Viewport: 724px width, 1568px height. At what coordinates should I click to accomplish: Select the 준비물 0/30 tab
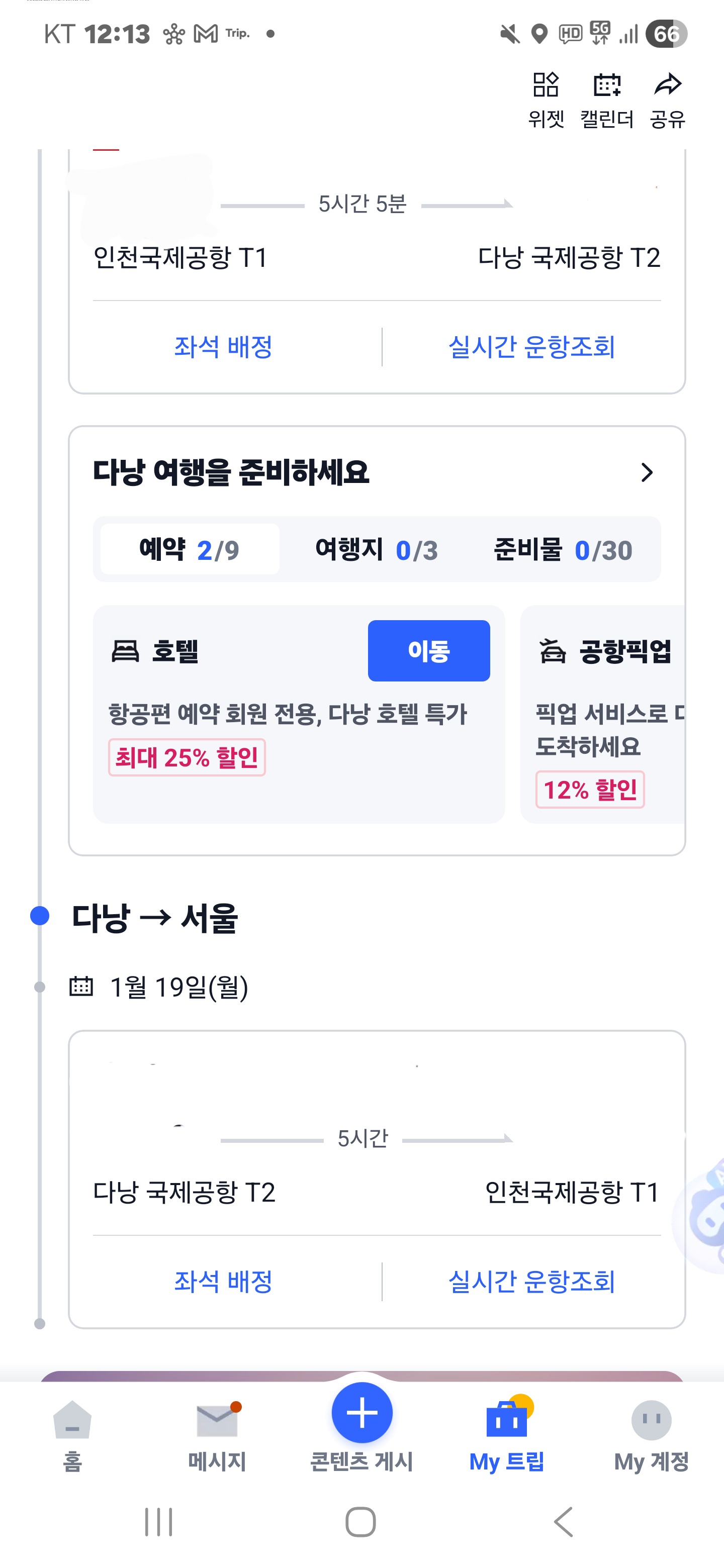coord(563,550)
